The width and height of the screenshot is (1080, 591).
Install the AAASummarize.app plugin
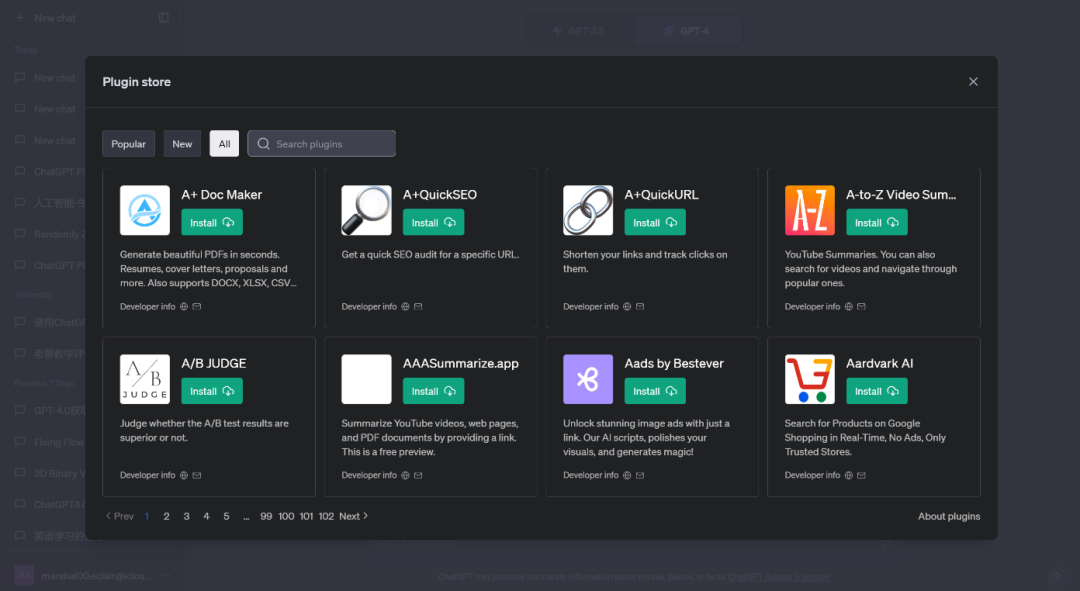[x=434, y=391]
